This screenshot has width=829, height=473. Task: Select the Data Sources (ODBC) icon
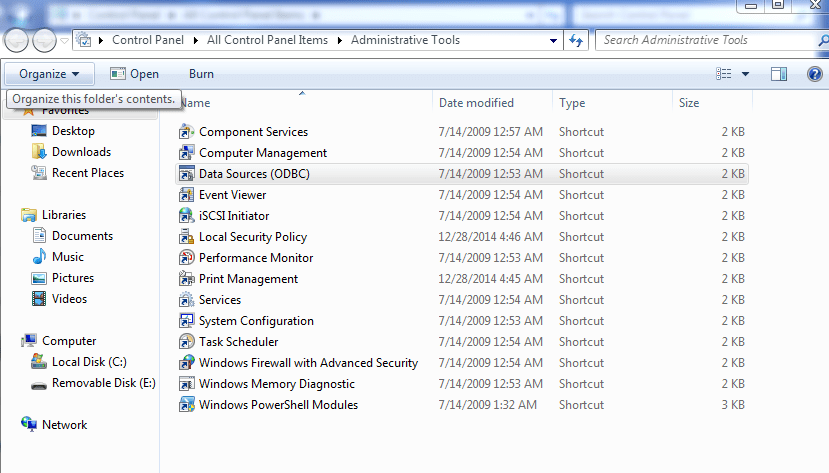(x=186, y=174)
